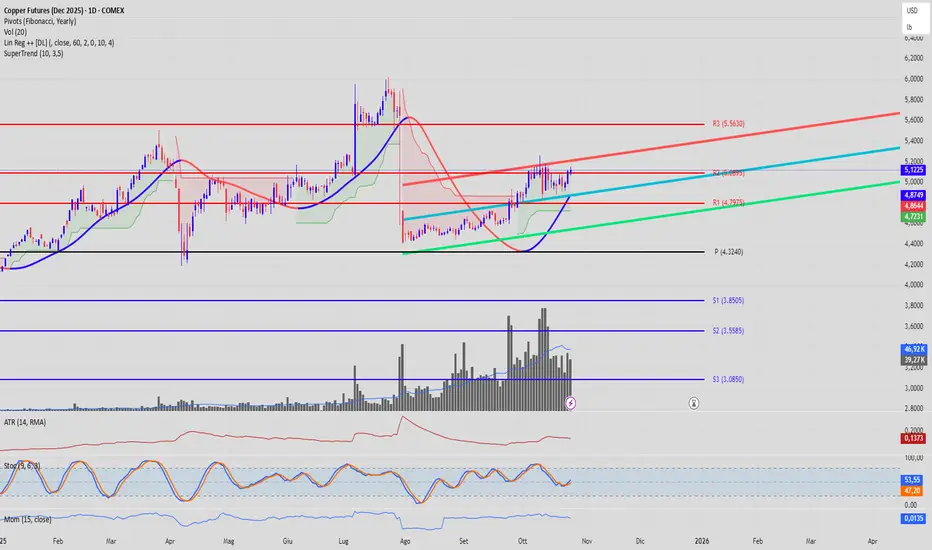Click the blue 4,8749 price tag
Screen dimensions: 932x550
914,195
